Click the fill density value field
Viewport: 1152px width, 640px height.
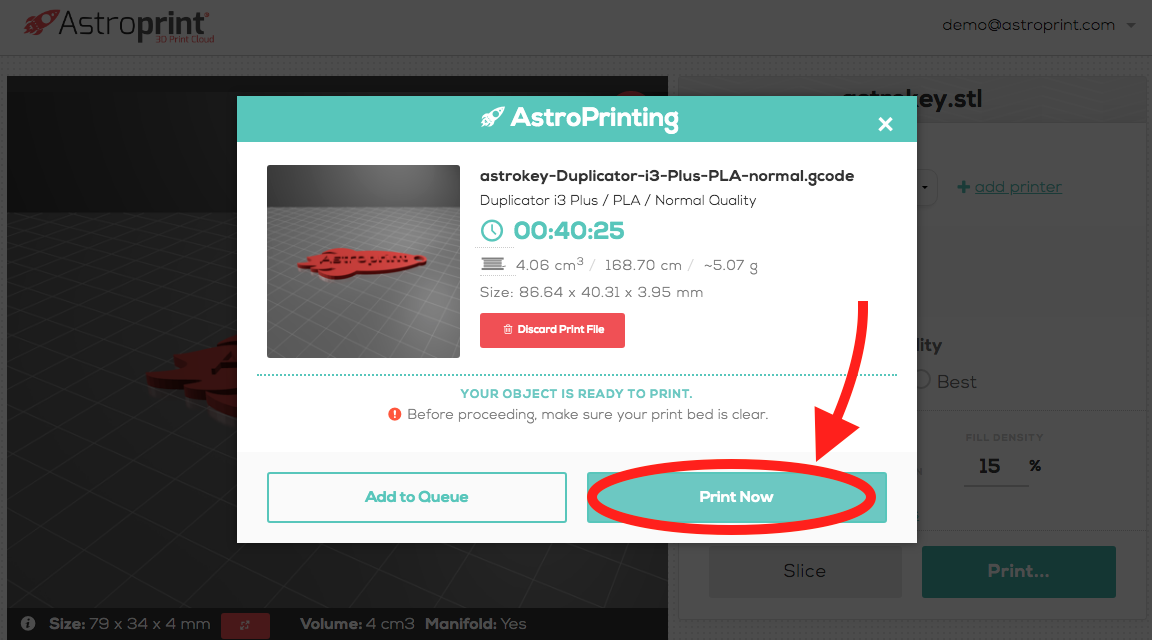pos(990,466)
